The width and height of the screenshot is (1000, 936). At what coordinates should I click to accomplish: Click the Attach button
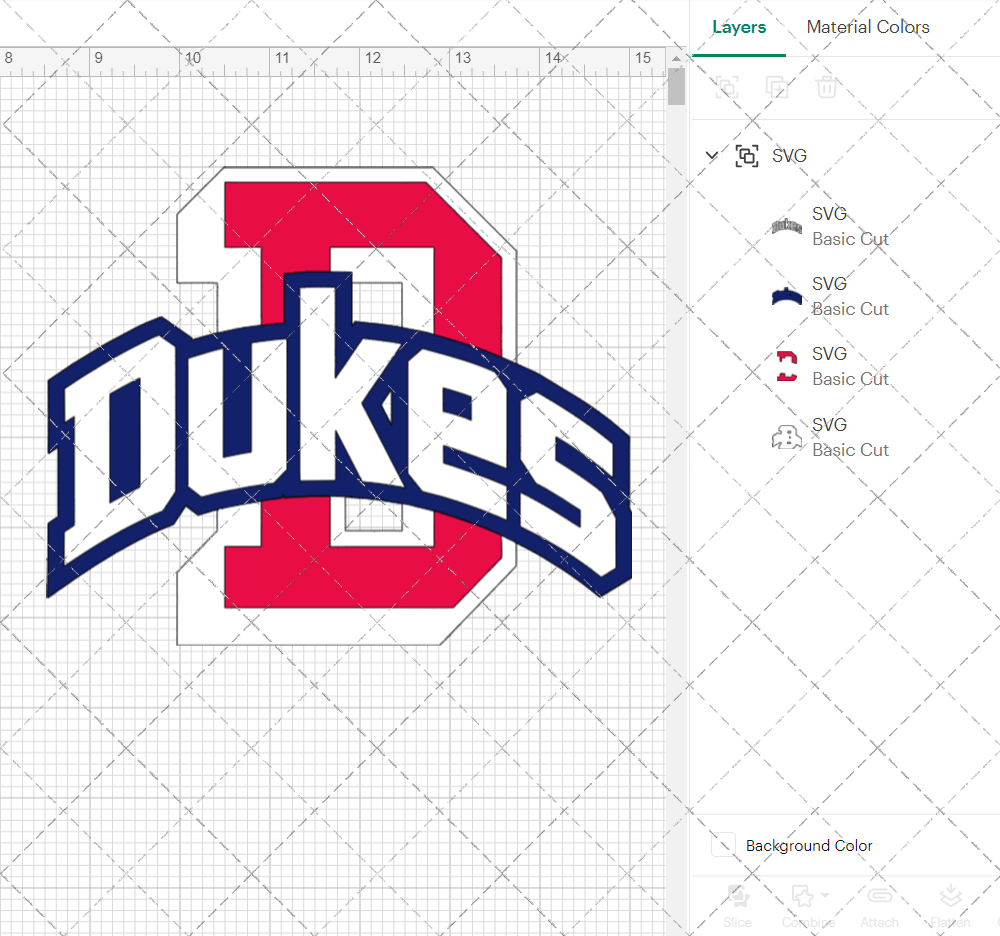coord(879,906)
